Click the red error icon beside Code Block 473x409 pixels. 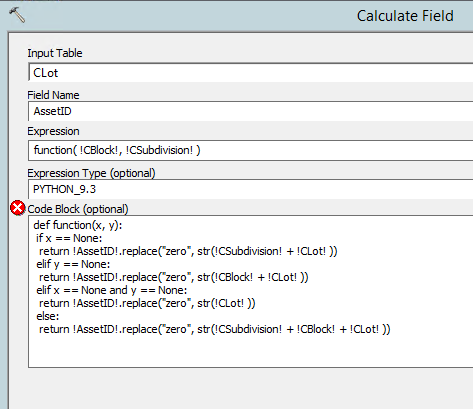pyautogui.click(x=17, y=208)
